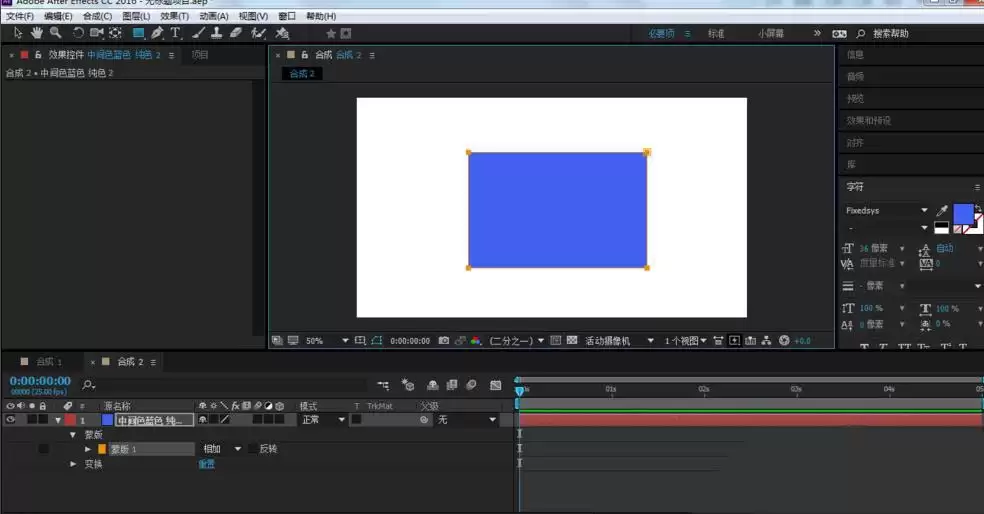Select the Hand tool
This screenshot has width=984, height=514.
point(36,33)
